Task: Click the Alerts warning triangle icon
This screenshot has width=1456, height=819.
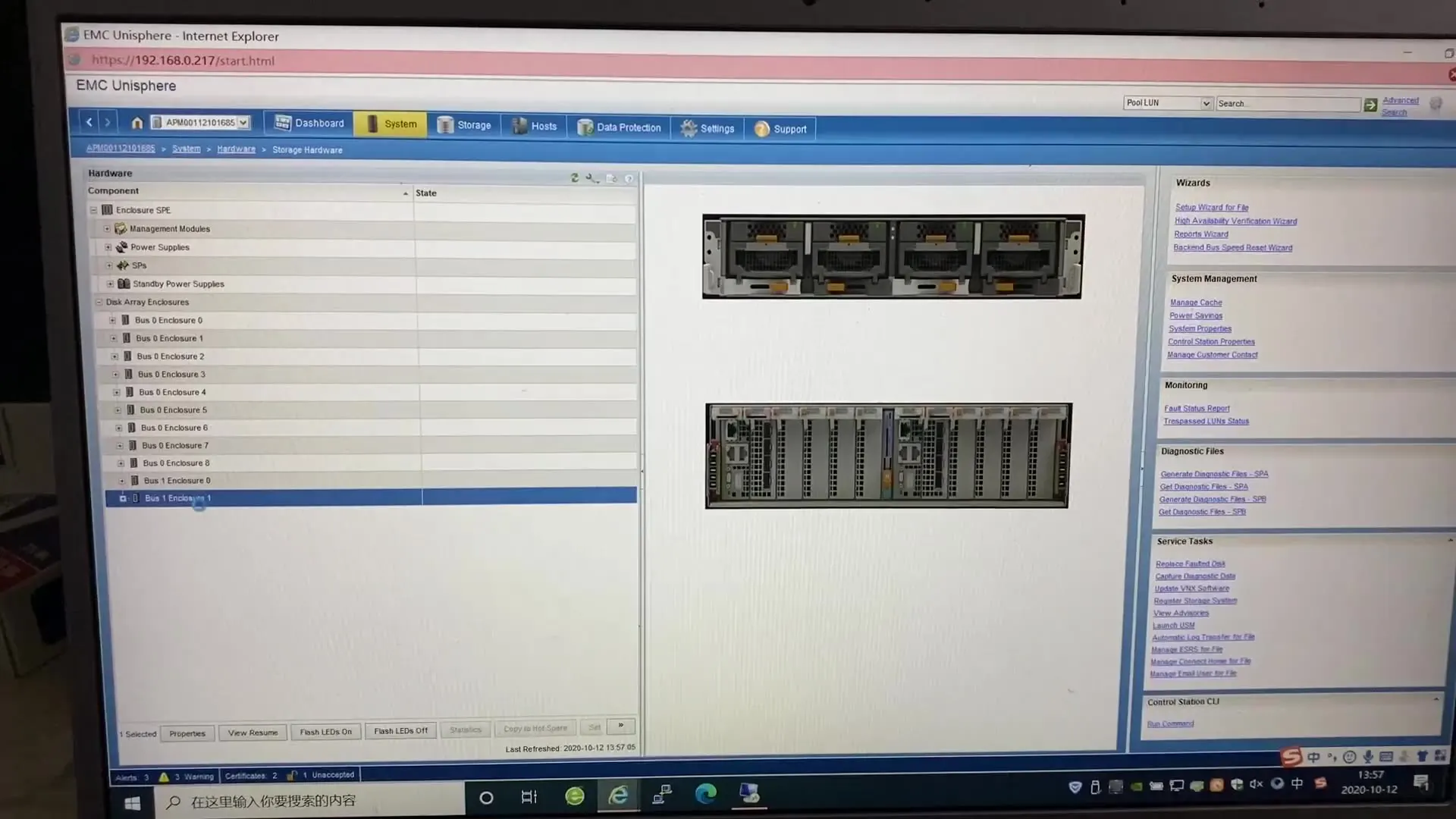Action: click(x=164, y=777)
